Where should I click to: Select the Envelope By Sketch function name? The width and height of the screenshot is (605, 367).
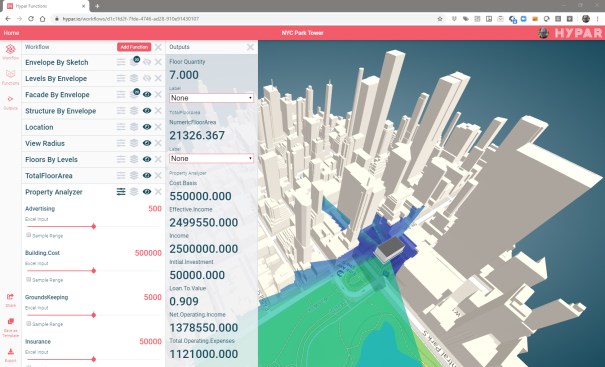[x=57, y=63]
